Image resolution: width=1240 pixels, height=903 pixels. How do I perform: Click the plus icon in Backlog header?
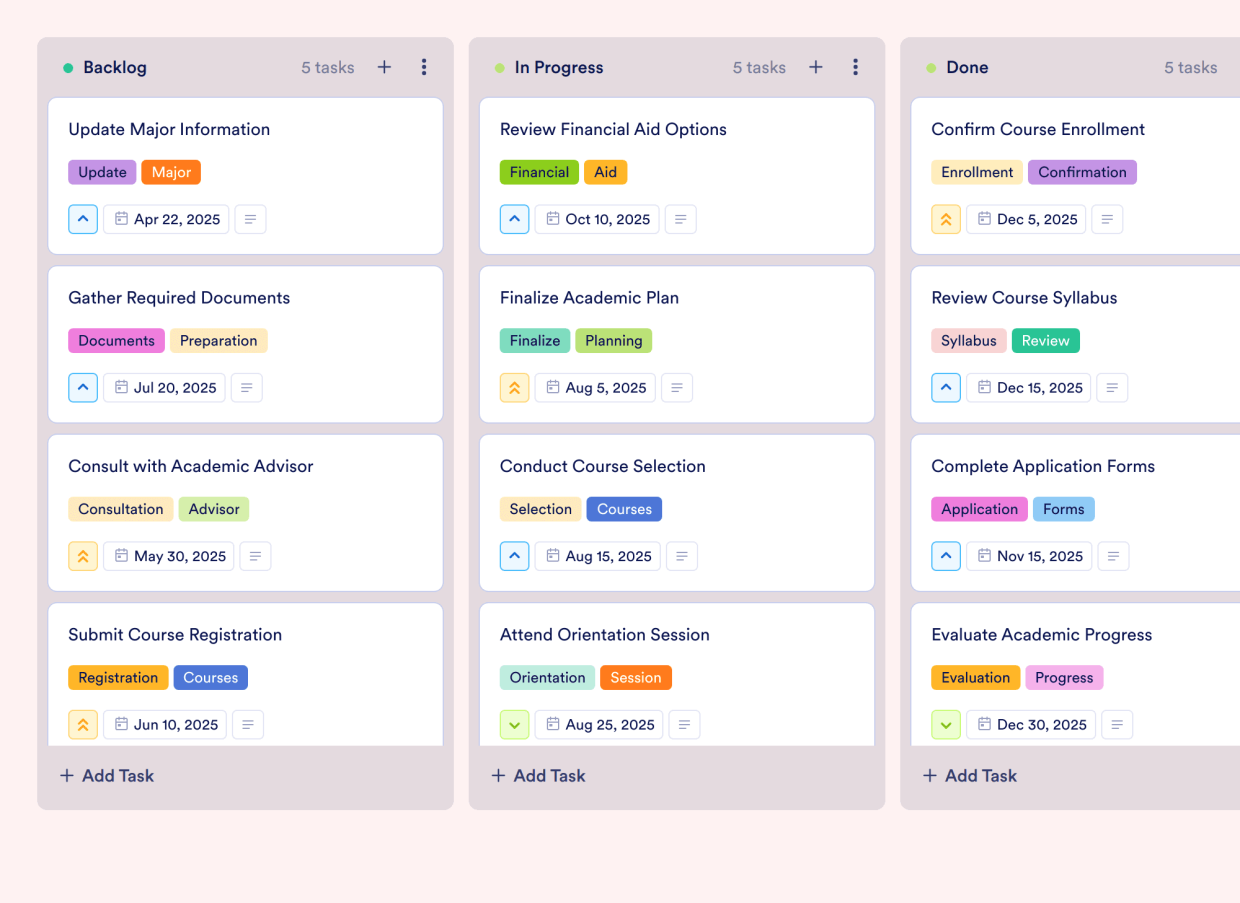tap(384, 67)
